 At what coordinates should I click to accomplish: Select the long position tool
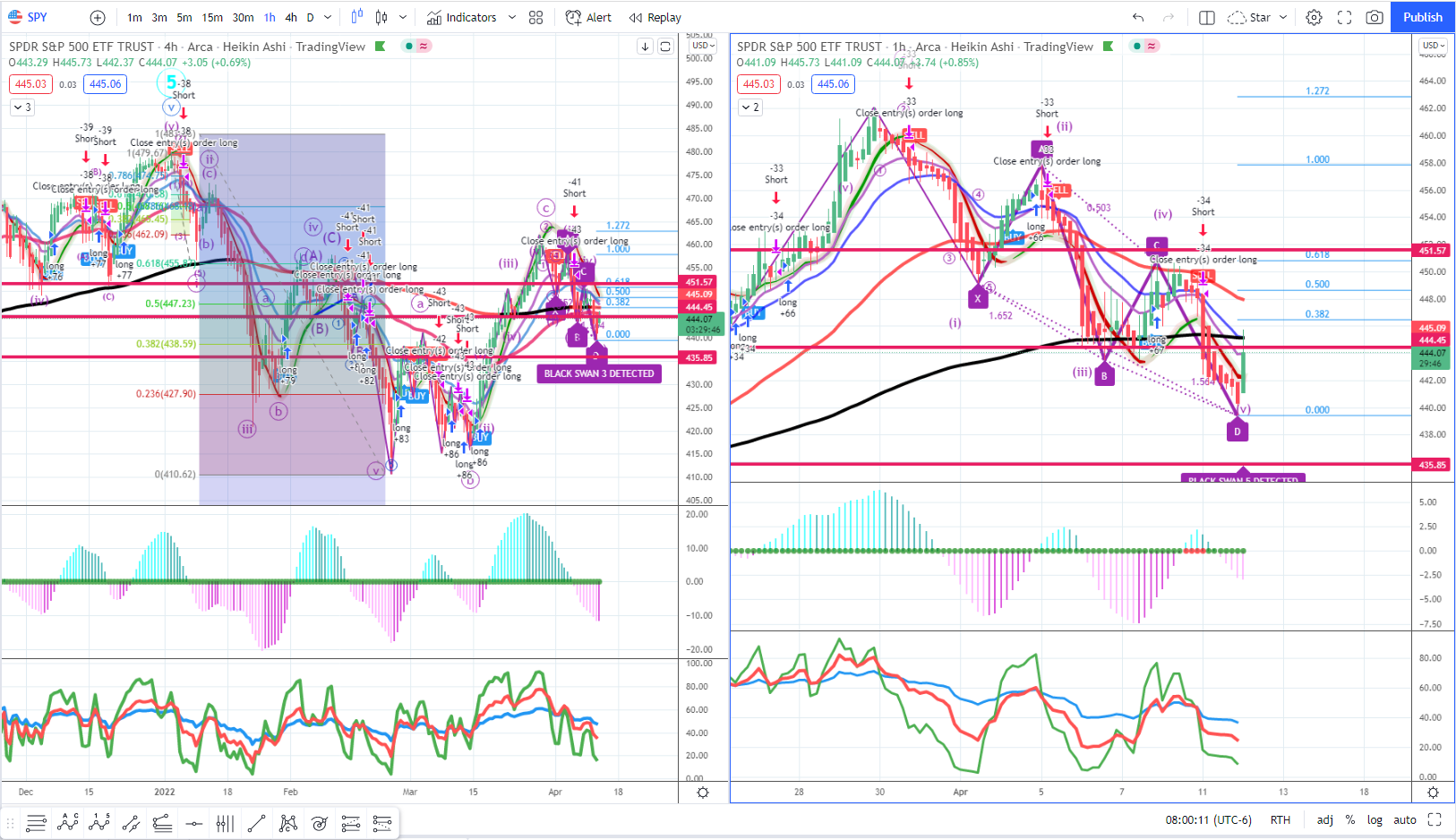(350, 823)
